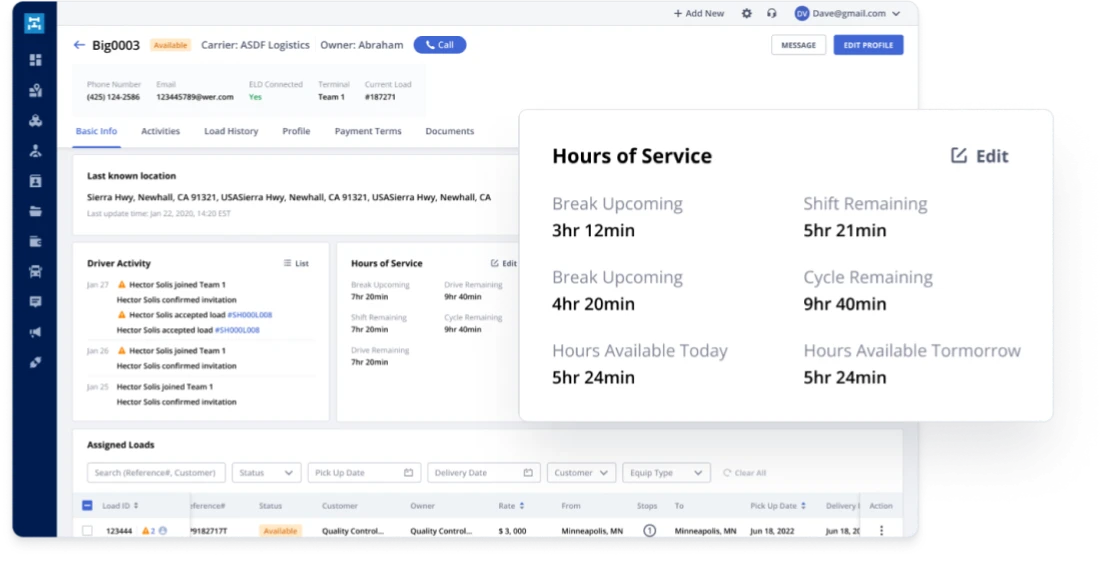Expand the Status filter dropdown
Screen dimensions: 1100x564
[266, 473]
